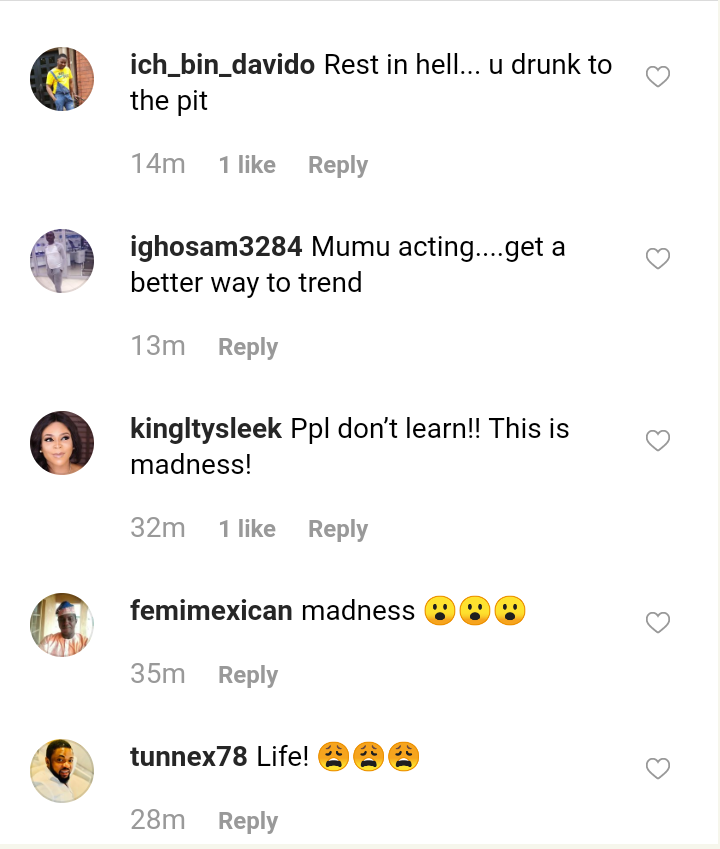Viewport: 720px width, 849px height.
Task: Reply to ighosam3284's Mumu acting comment
Action: [248, 347]
